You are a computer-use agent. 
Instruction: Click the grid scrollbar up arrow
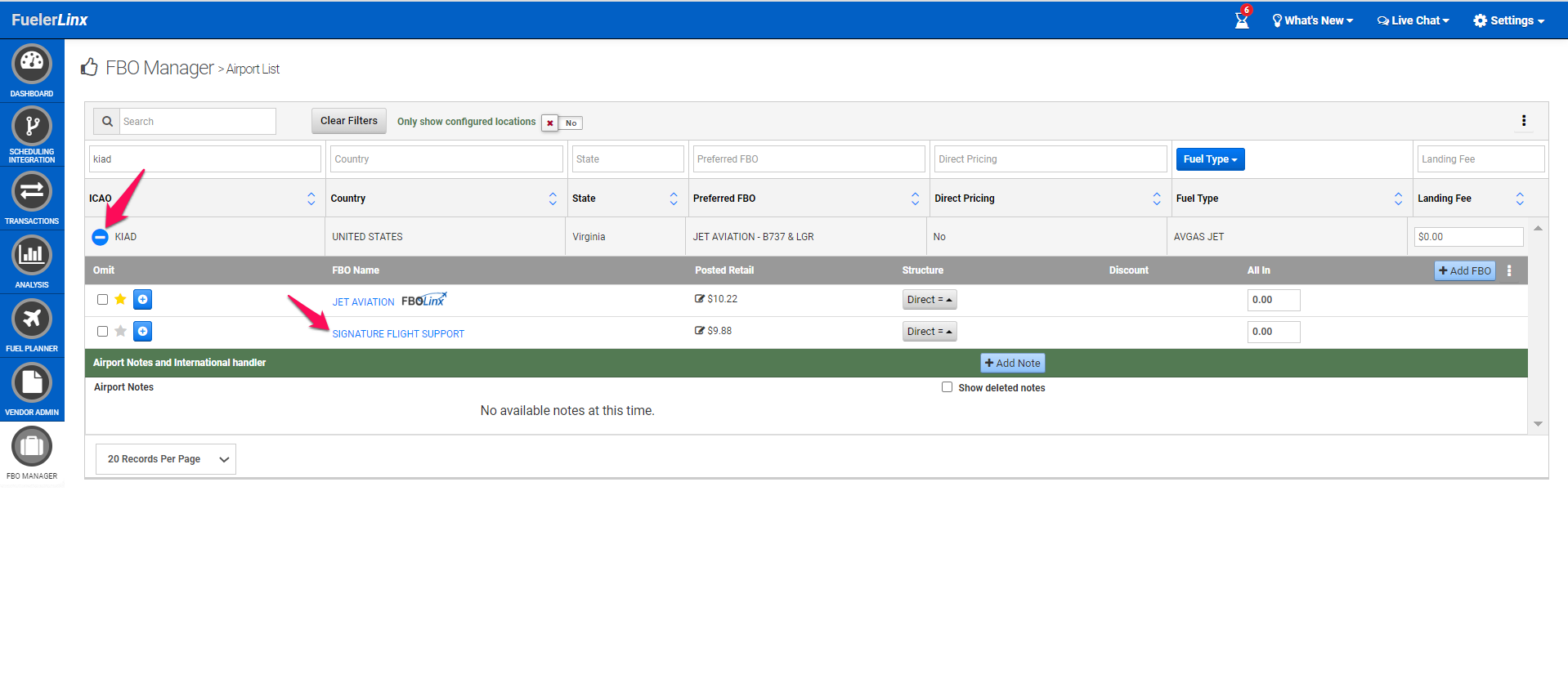(1538, 228)
